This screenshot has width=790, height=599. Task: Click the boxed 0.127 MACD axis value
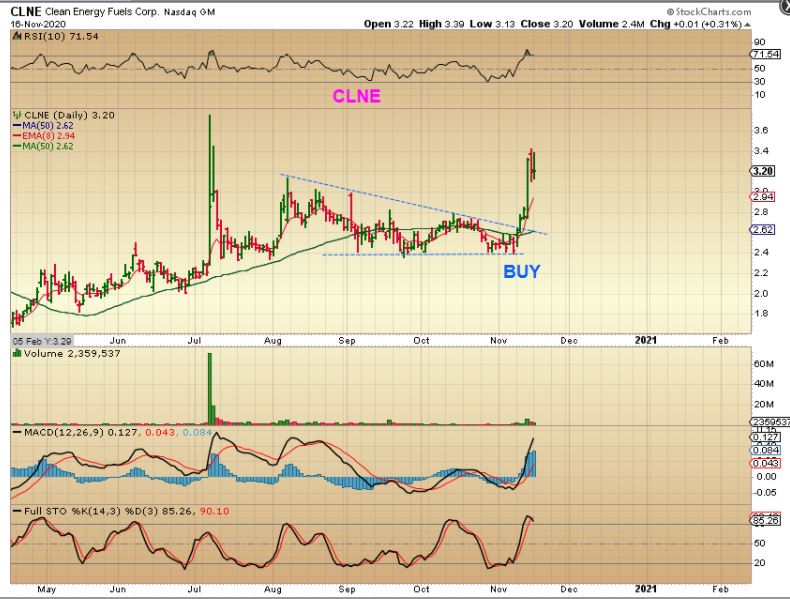[x=765, y=437]
